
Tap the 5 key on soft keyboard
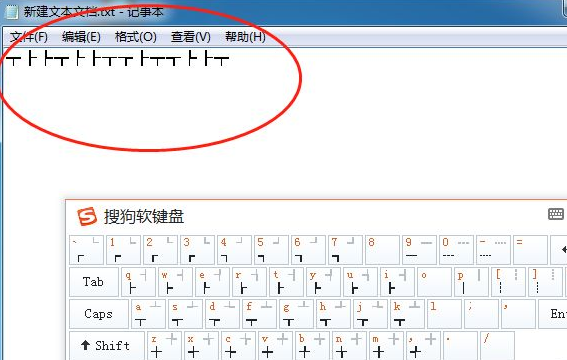point(271,250)
